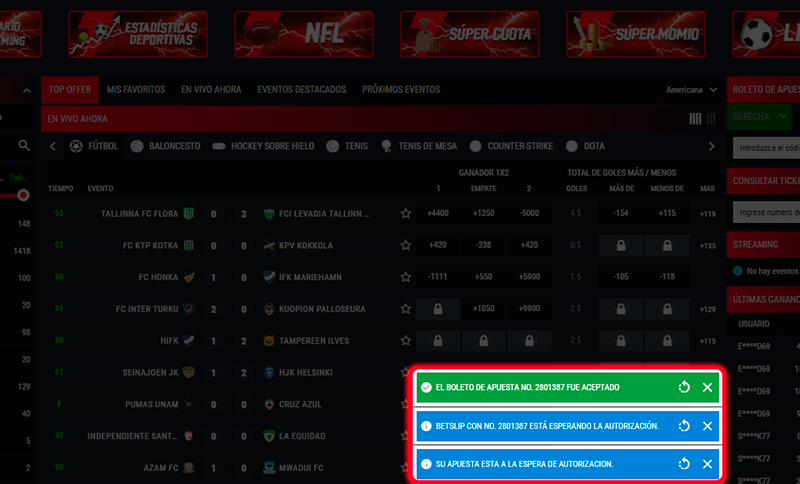Viewport: 800px width, 484px height.
Task: Select over 4.5 goals at -154
Action: pos(621,213)
